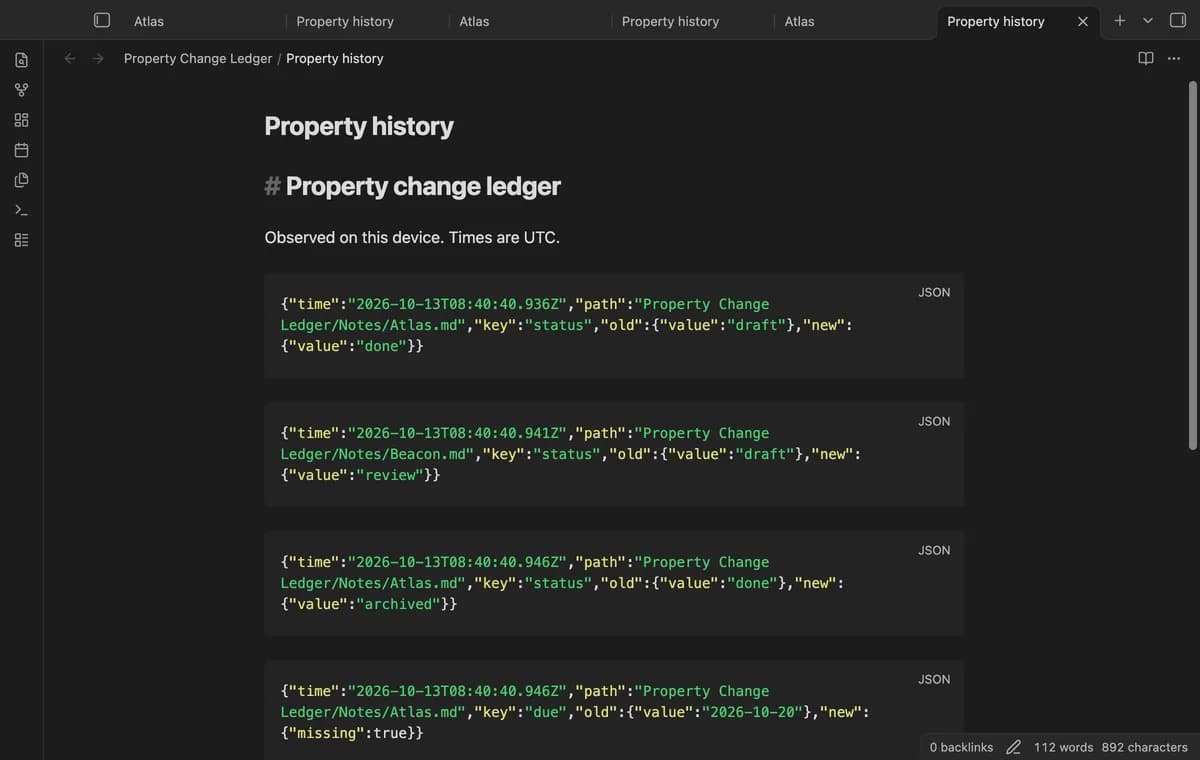Open the quick switcher from the ribbon
Viewport: 1200px width, 760px height.
(21, 60)
